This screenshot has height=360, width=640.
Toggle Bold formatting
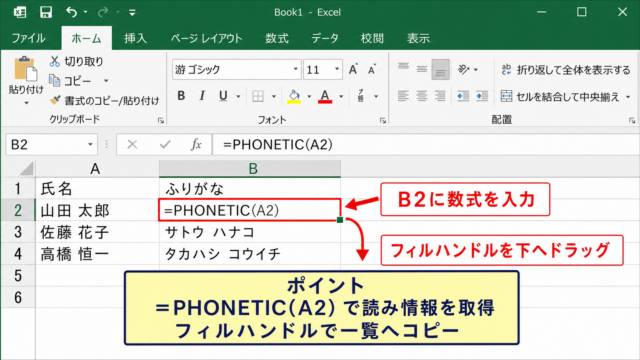click(x=181, y=96)
